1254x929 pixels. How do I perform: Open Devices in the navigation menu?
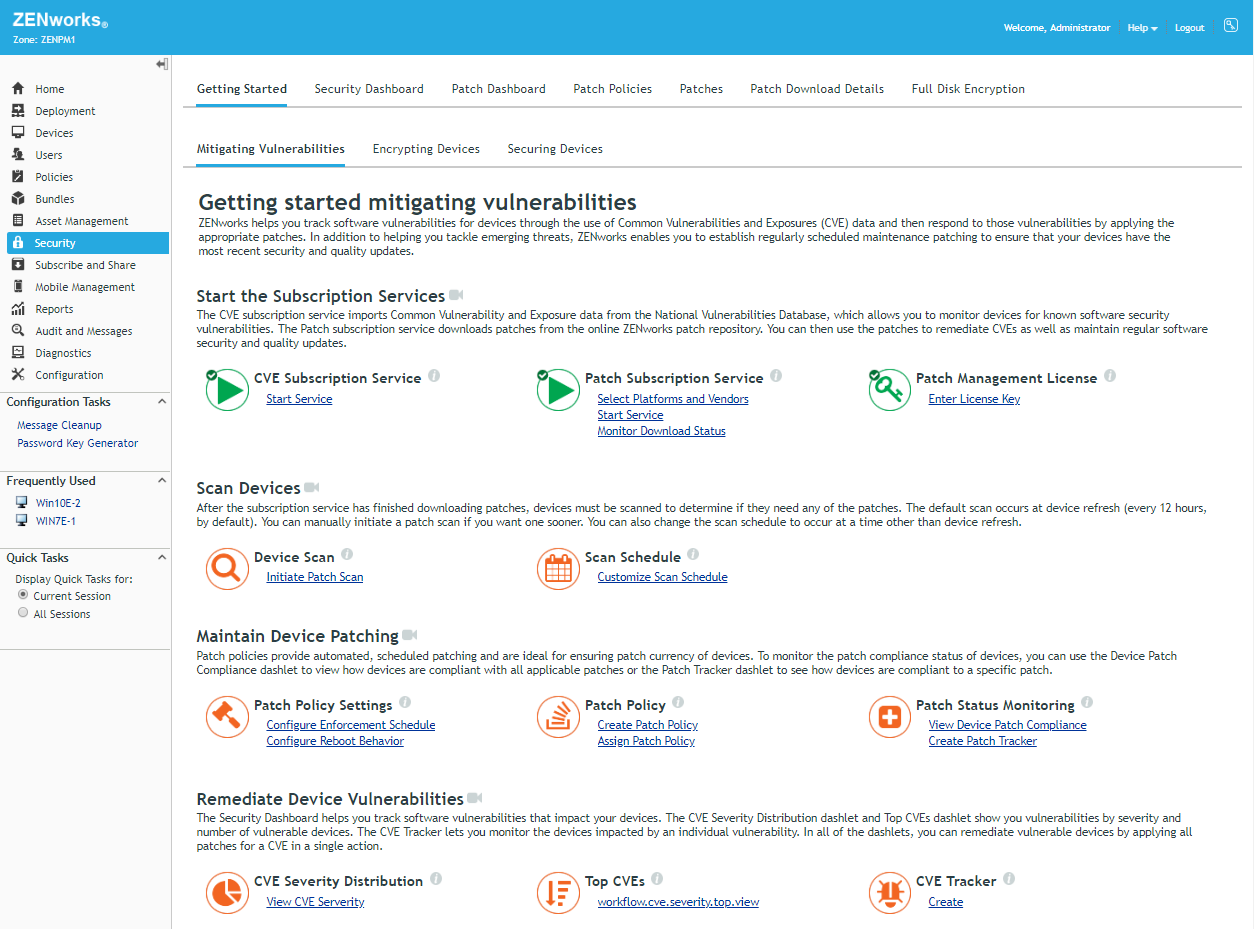[54, 133]
